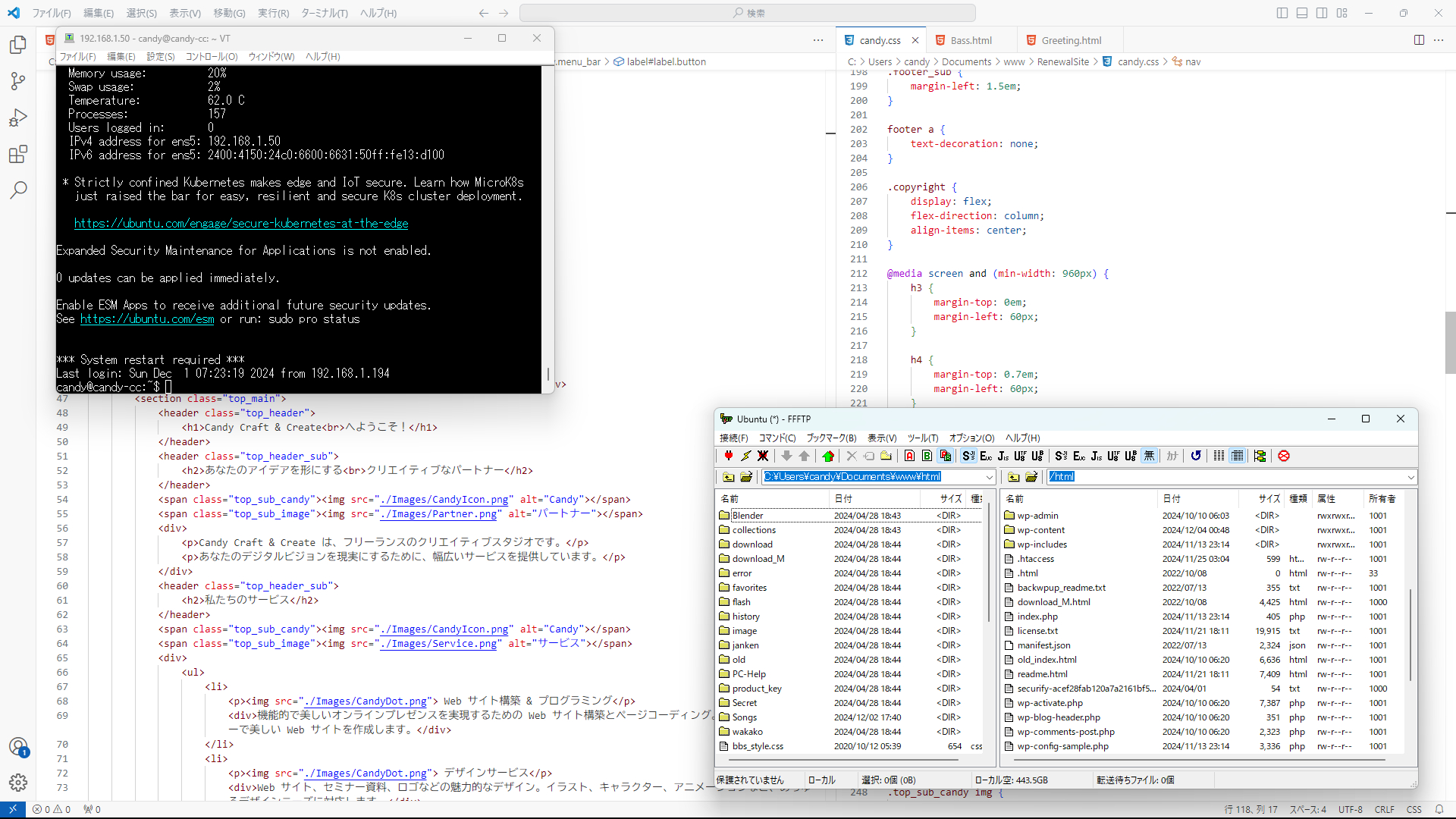The height and width of the screenshot is (819, 1456).
Task: Select wp-content folder in remote list
Action: pyautogui.click(x=1040, y=530)
